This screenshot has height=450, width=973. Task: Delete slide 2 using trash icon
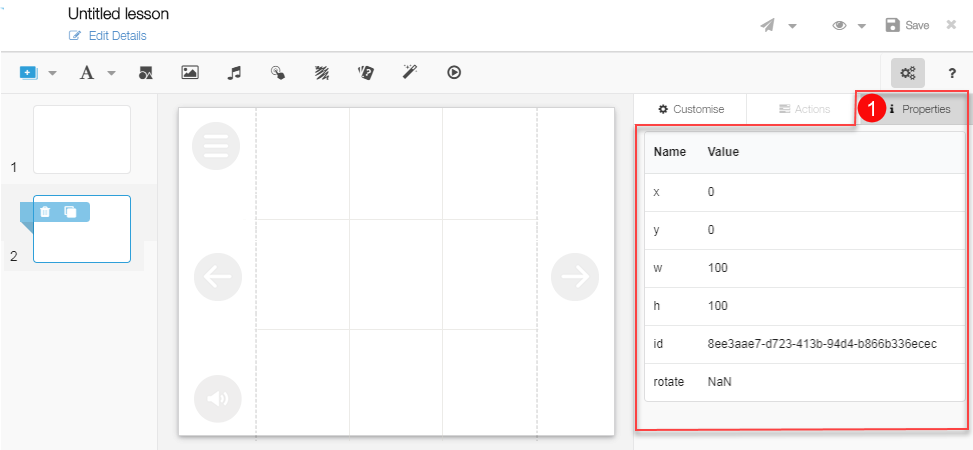(x=45, y=212)
